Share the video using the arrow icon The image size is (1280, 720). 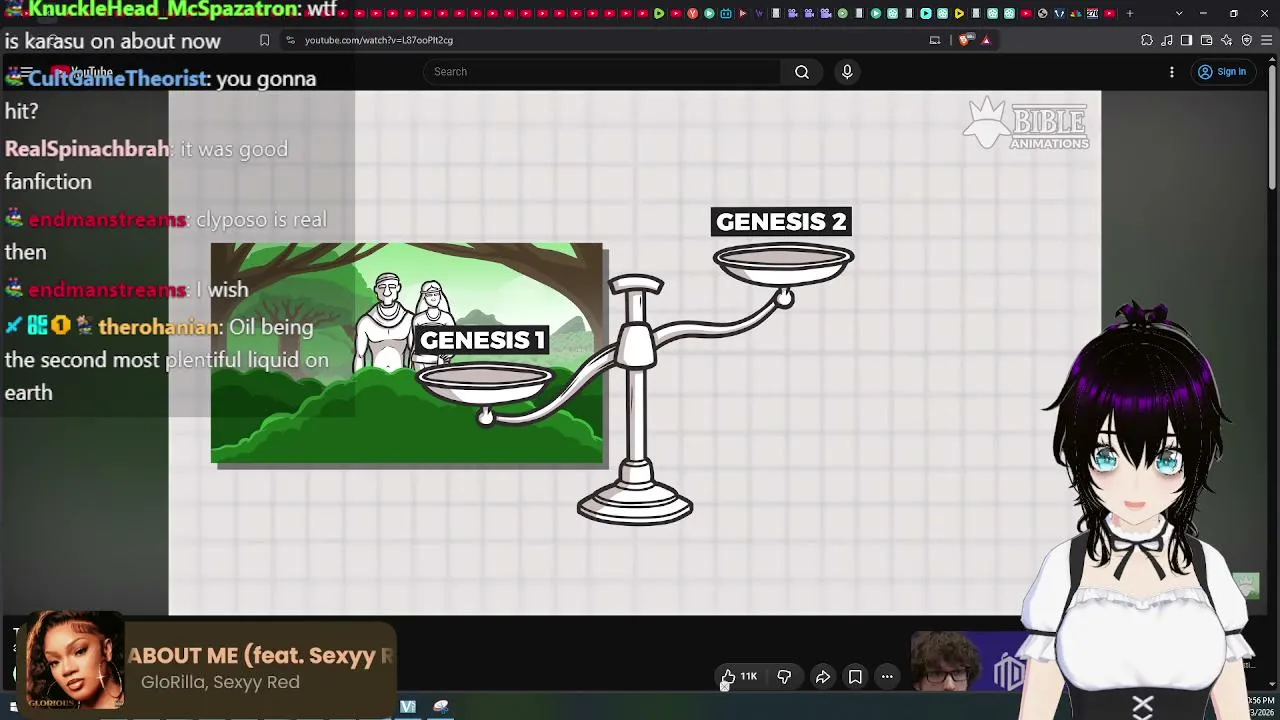click(823, 677)
